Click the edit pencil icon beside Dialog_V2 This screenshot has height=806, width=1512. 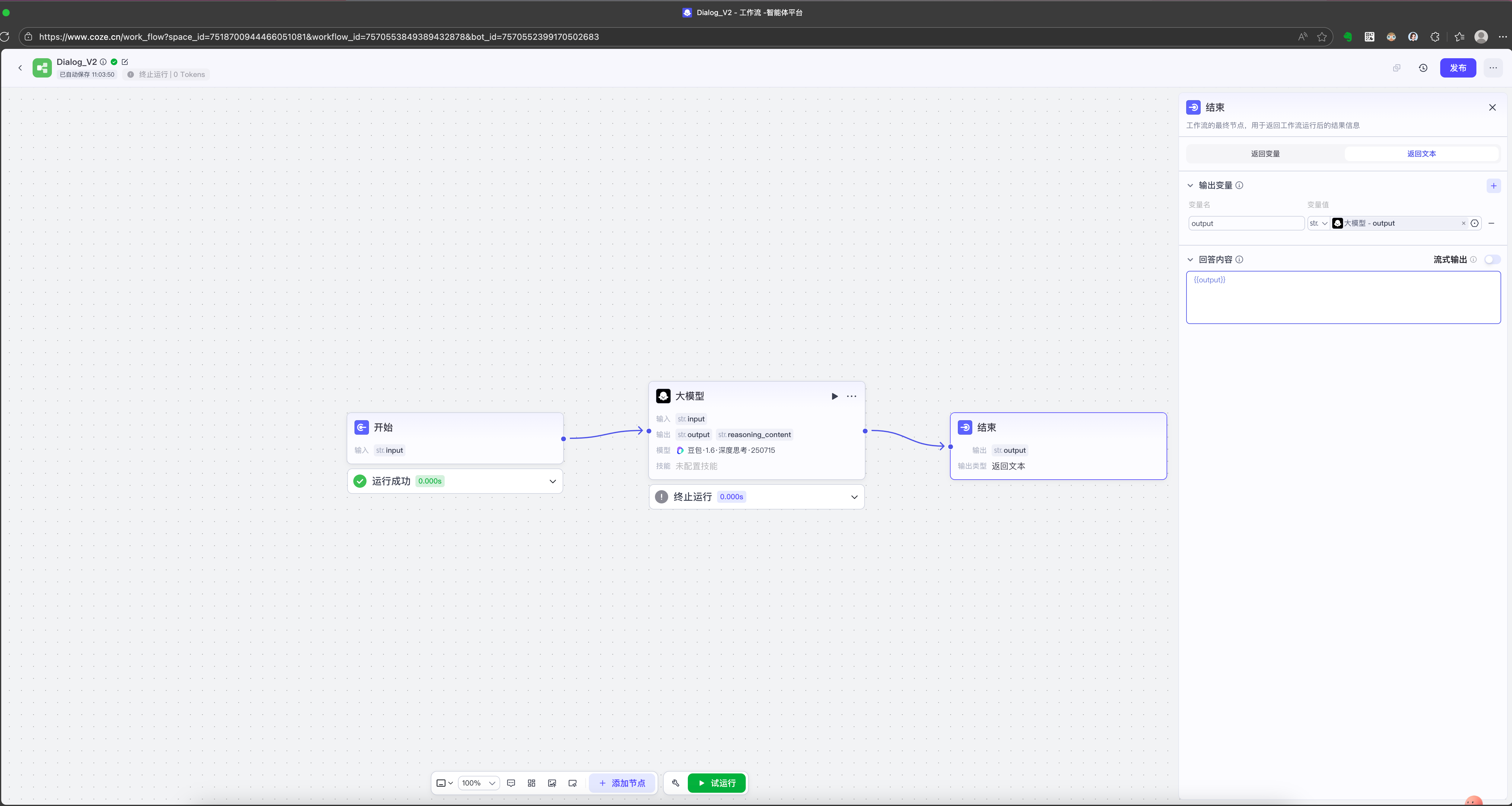[124, 62]
